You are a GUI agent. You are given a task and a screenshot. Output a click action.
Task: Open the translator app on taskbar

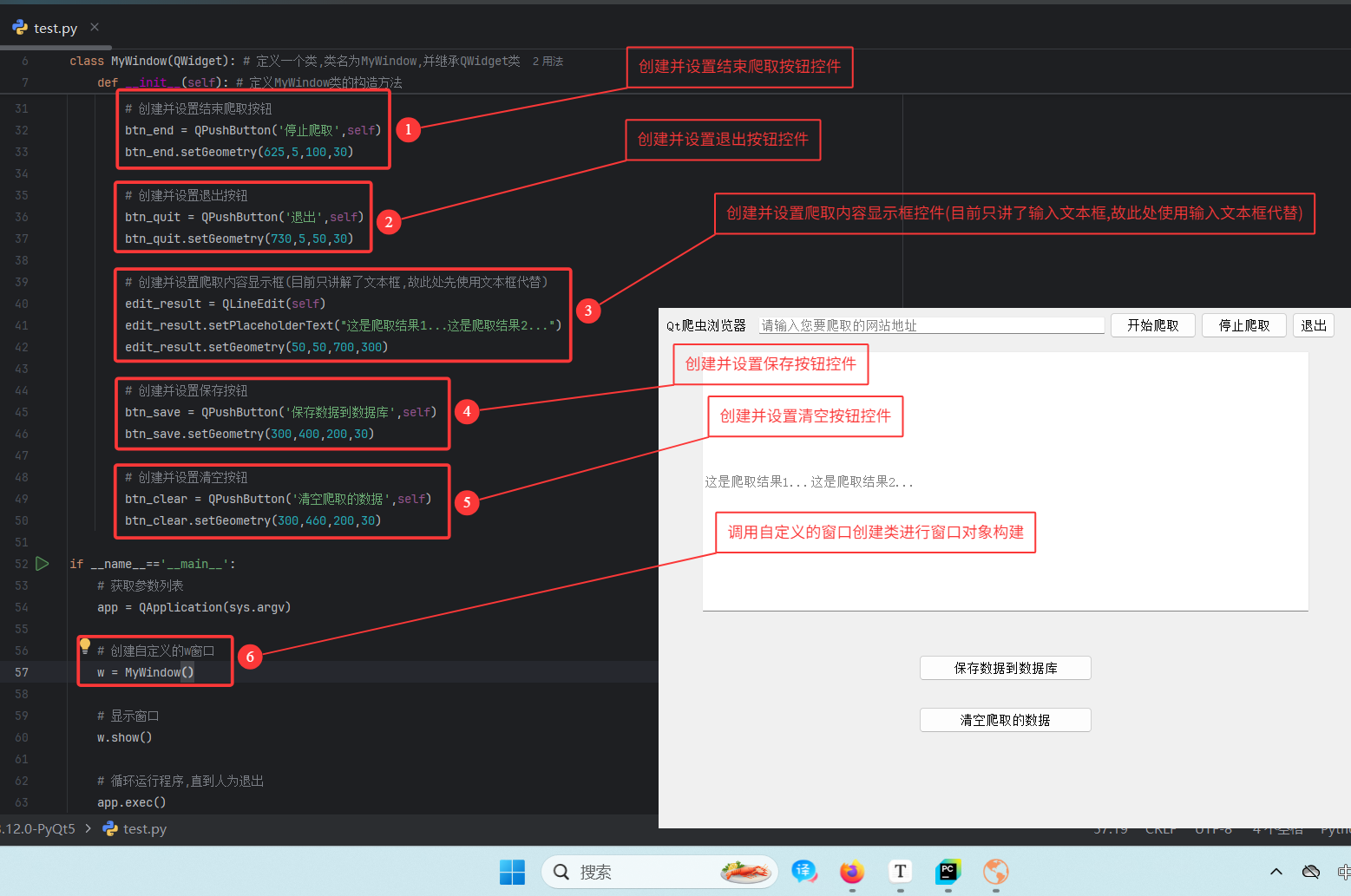(804, 872)
